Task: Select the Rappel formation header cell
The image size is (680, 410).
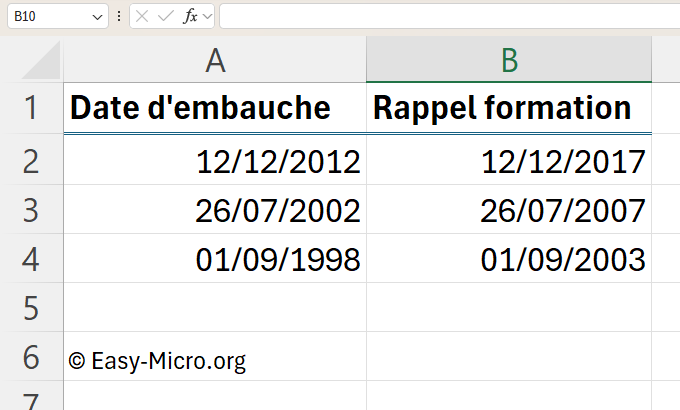Action: click(509, 108)
